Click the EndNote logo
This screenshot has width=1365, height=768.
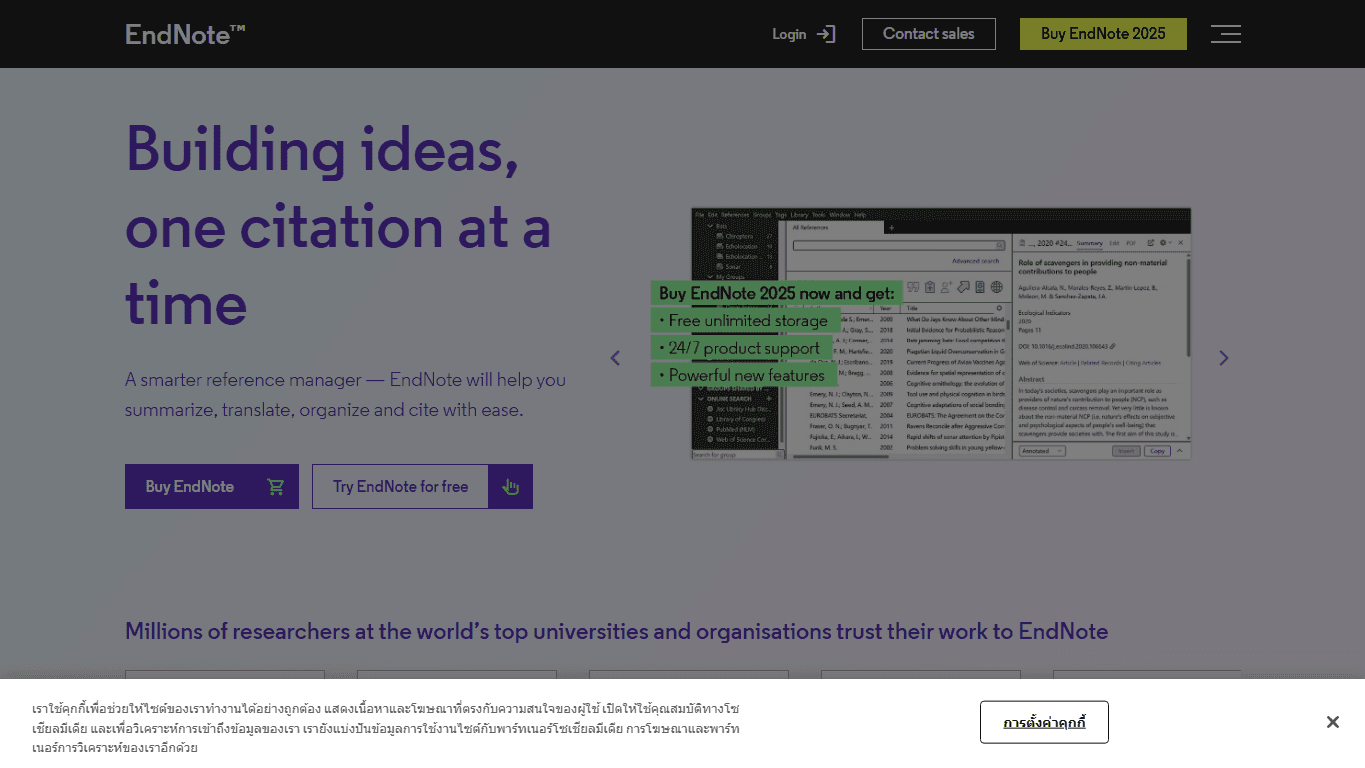(x=185, y=34)
